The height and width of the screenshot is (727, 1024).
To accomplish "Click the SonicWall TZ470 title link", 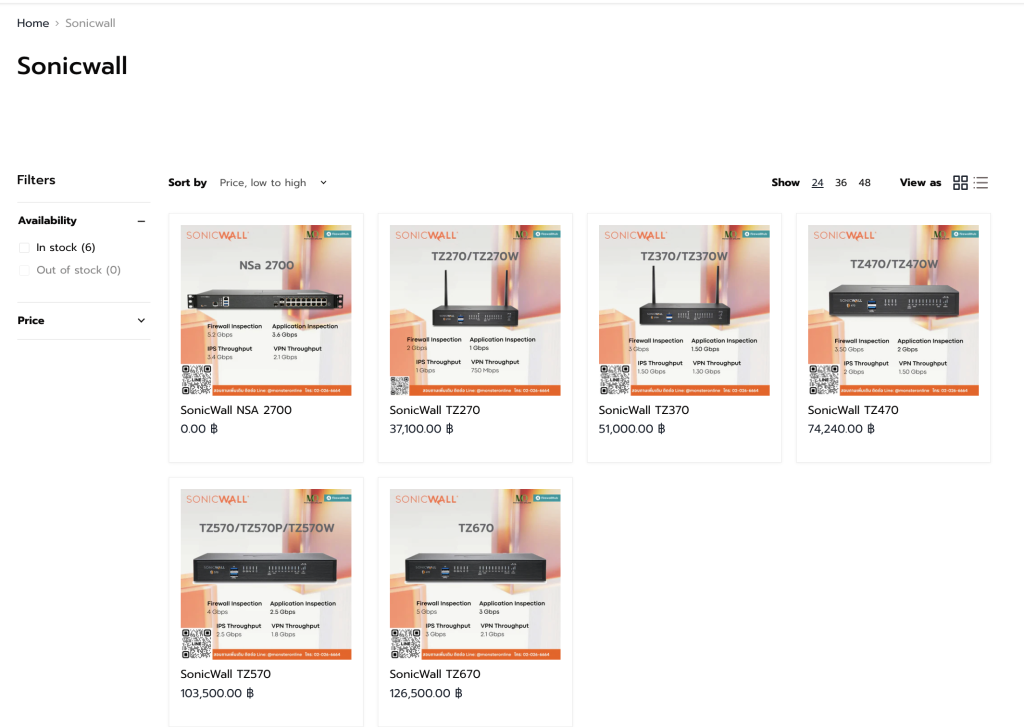I will [x=853, y=410].
